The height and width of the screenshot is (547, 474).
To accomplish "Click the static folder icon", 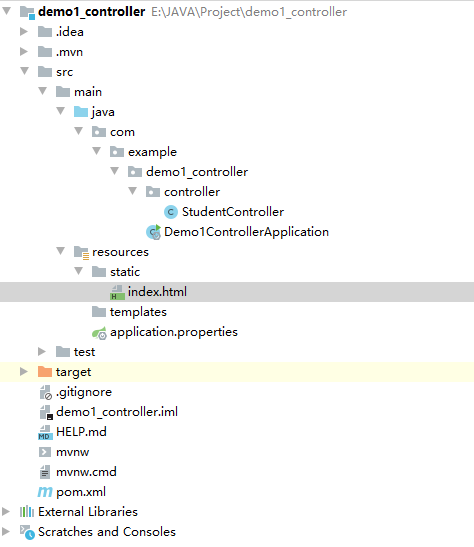I will pos(99,272).
